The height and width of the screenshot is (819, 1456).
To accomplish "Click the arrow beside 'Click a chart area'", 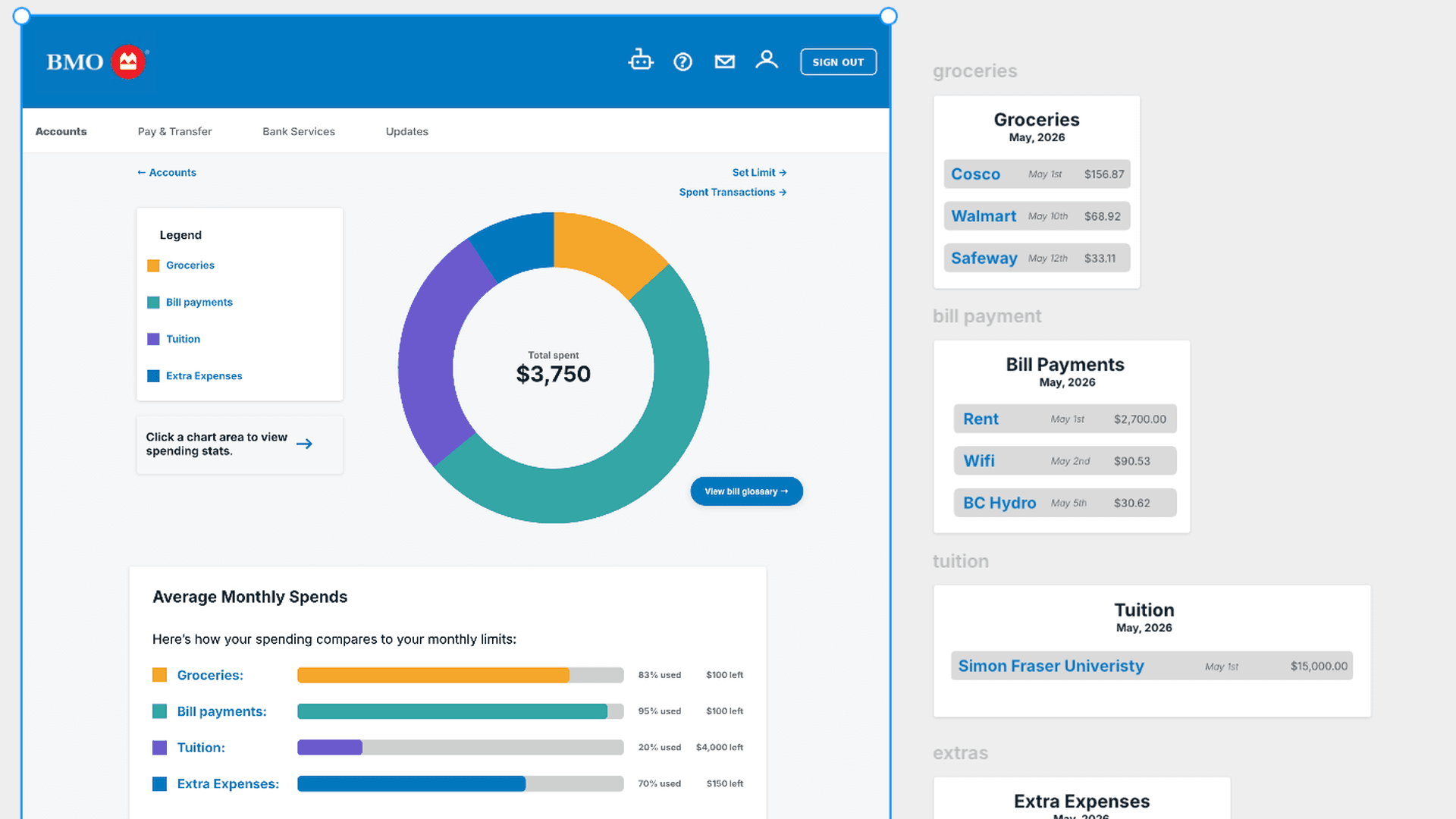I will (304, 444).
